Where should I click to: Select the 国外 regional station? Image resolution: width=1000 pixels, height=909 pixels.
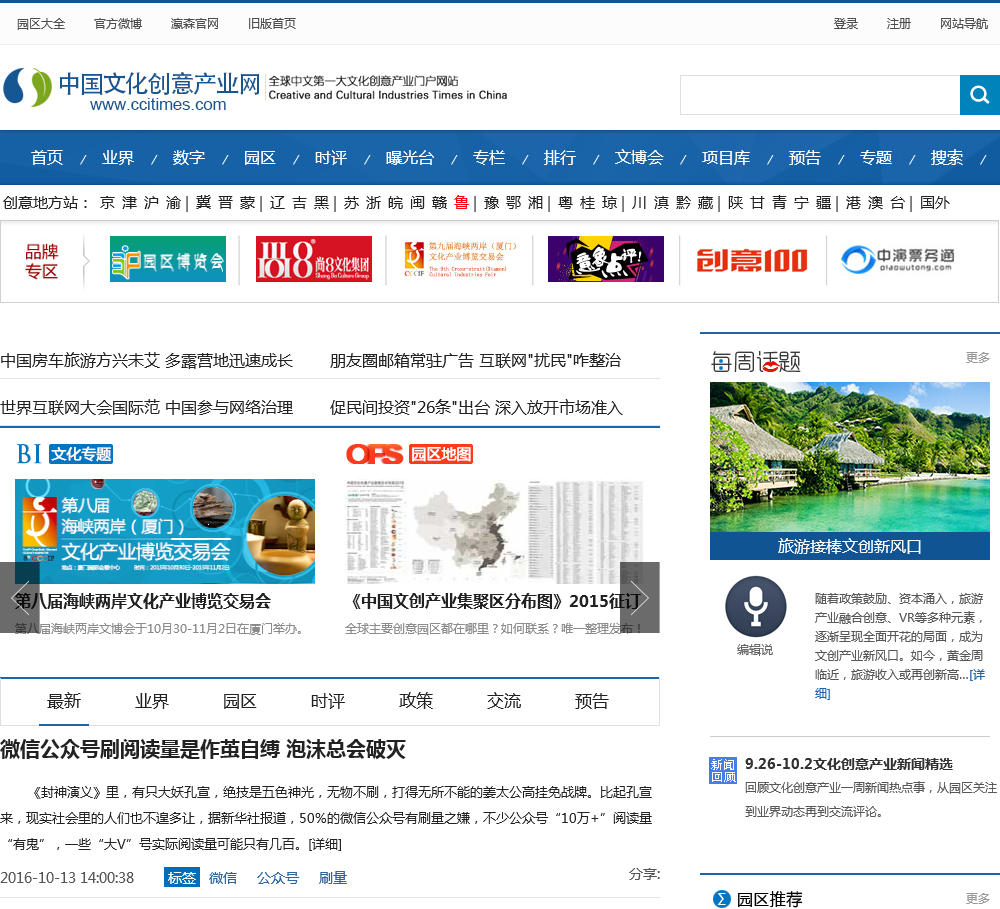pos(935,203)
